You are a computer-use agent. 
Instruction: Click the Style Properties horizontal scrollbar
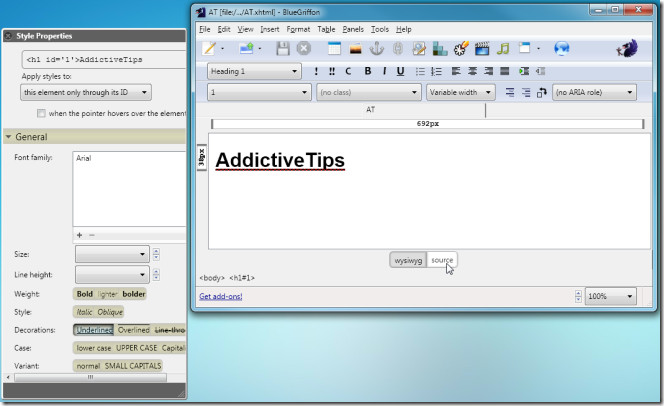click(x=90, y=377)
